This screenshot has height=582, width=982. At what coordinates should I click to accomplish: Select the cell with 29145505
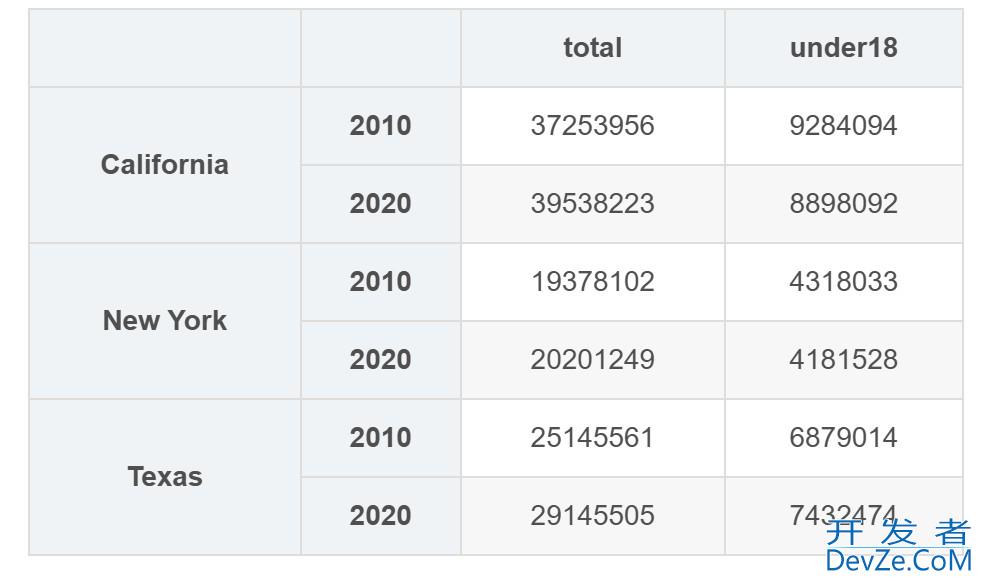pos(592,516)
